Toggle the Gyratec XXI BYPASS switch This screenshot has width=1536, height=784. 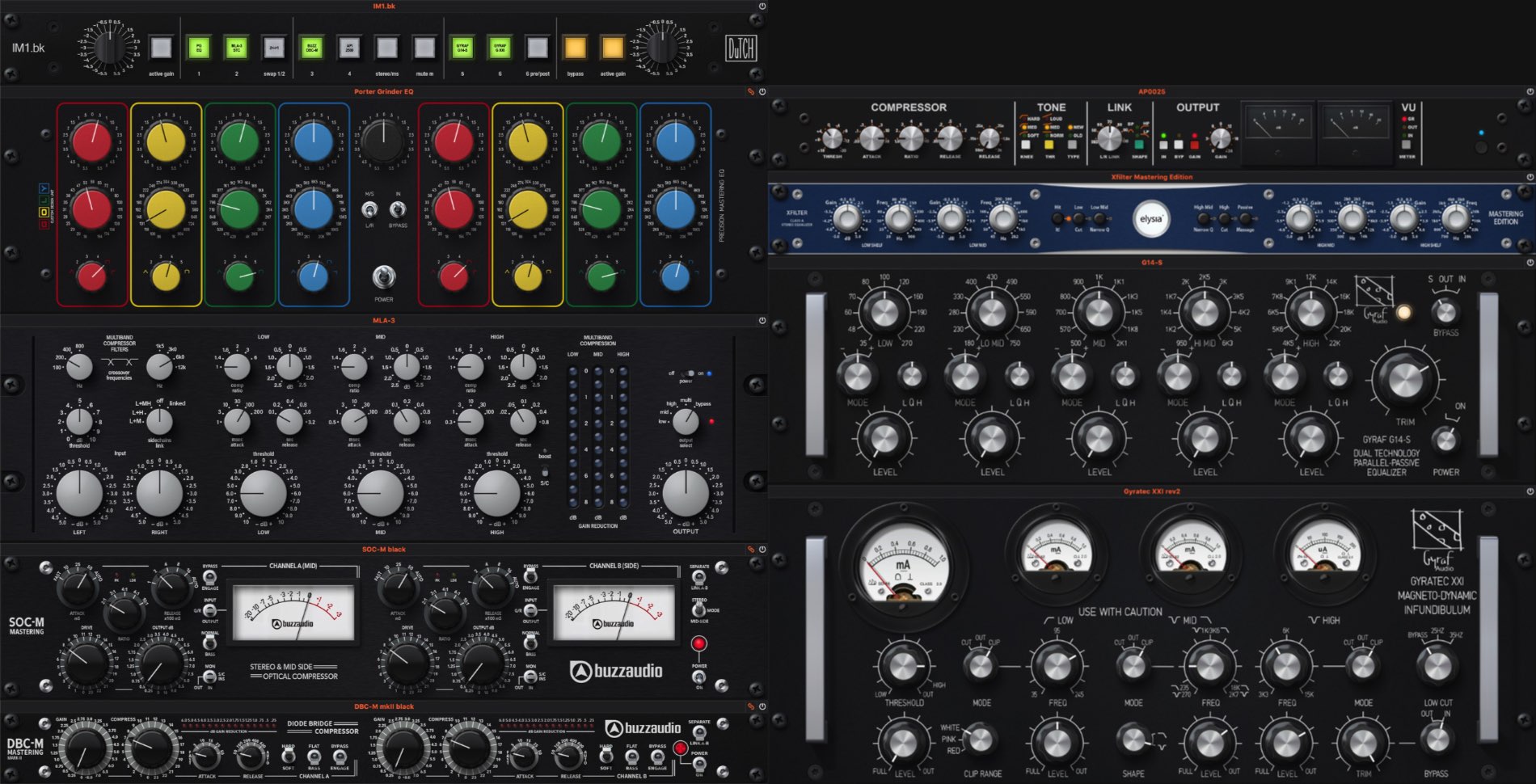[x=1436, y=739]
